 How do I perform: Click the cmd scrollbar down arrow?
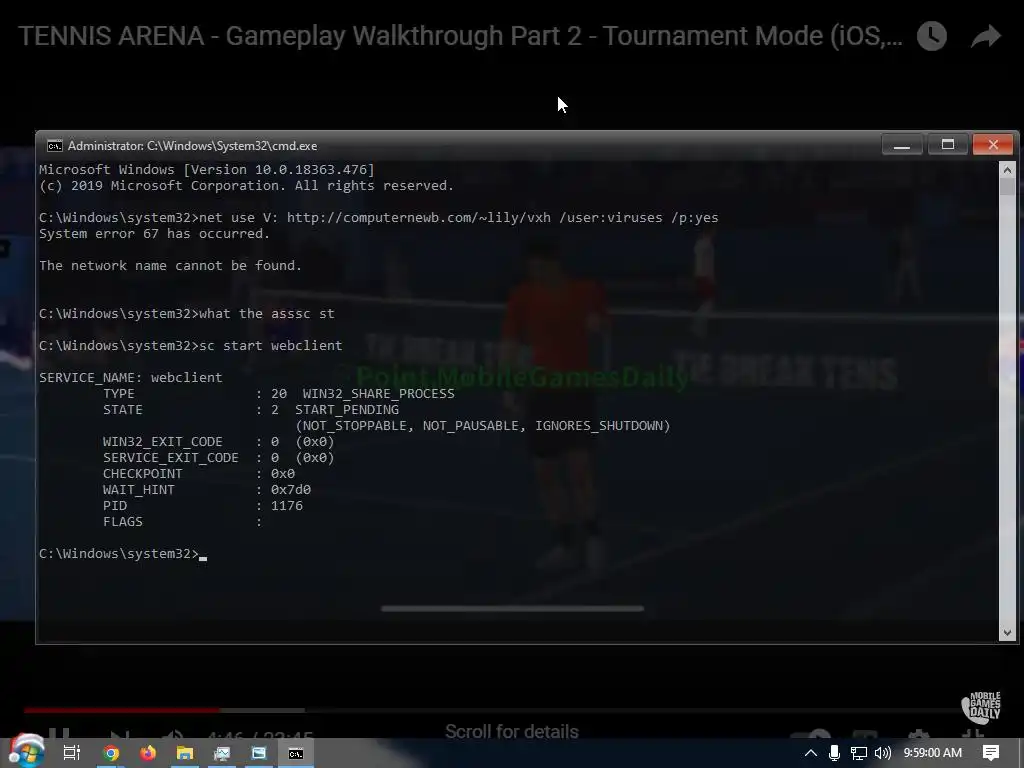[x=1007, y=632]
